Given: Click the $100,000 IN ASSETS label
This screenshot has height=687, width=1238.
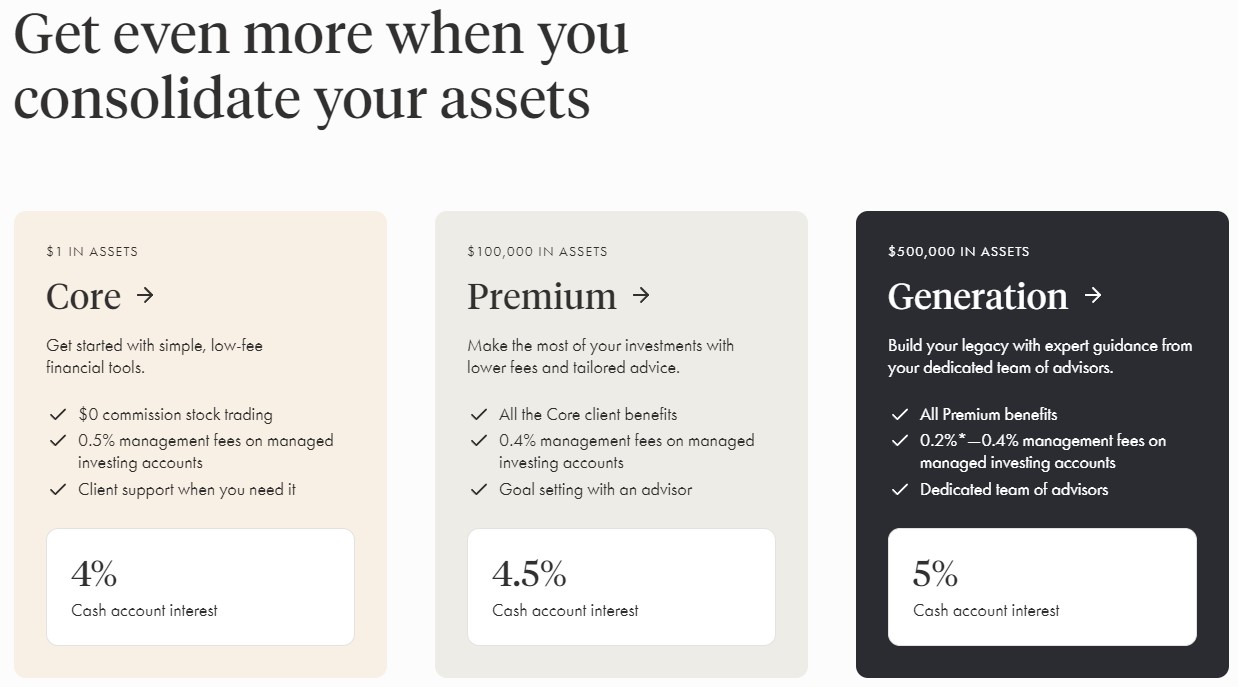Looking at the screenshot, I should tap(537, 252).
